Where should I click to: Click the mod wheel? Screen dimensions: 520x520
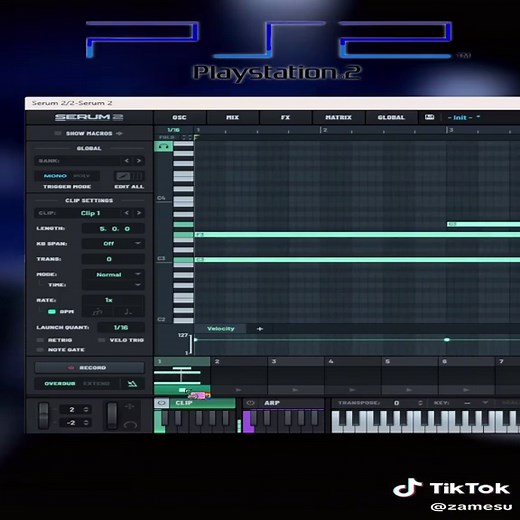click(x=112, y=415)
